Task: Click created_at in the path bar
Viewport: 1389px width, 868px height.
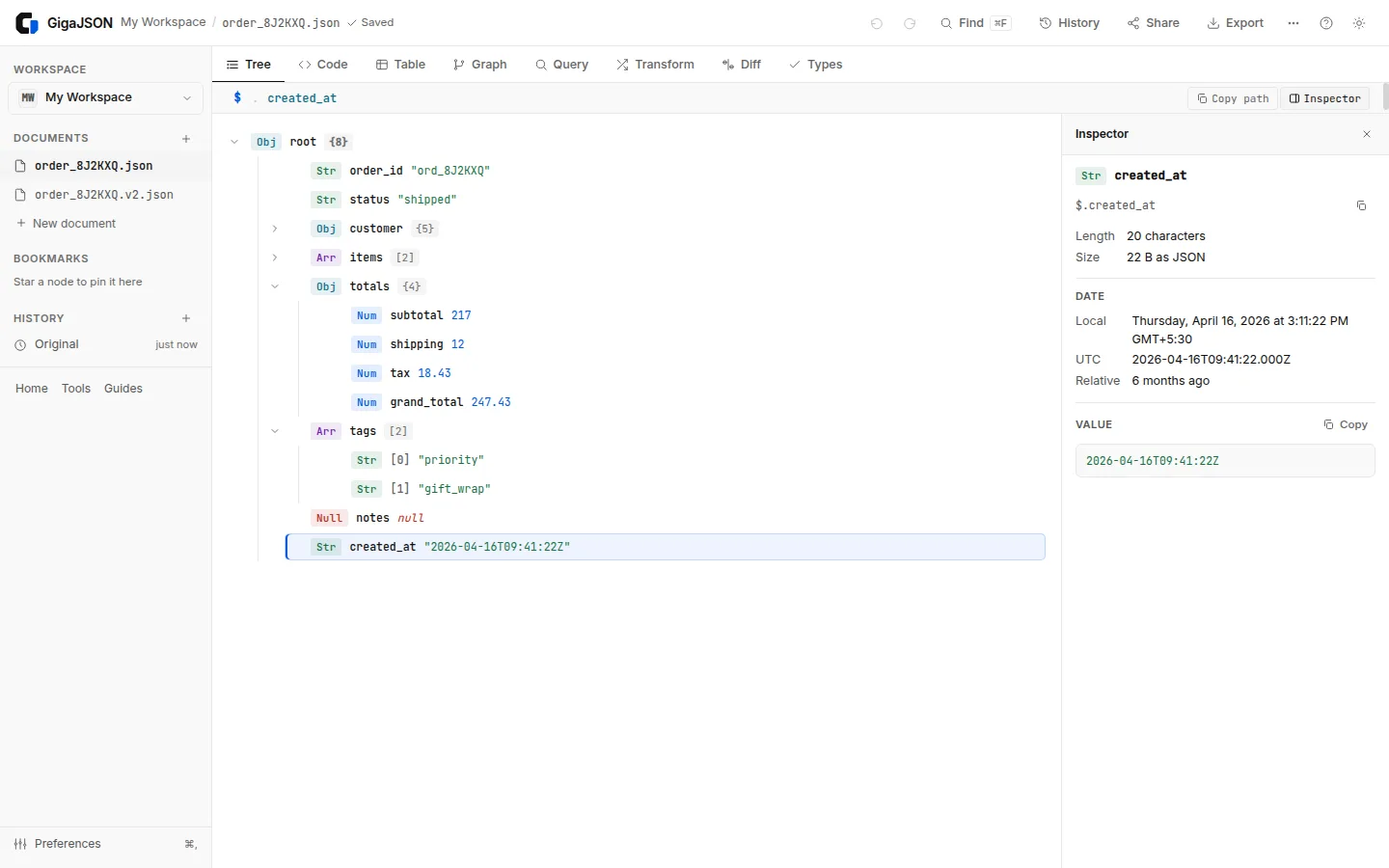Action: pos(302,98)
